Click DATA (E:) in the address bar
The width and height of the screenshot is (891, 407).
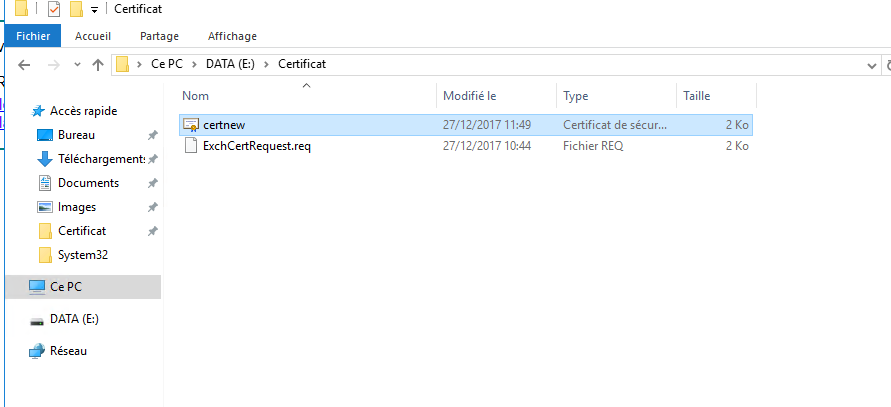[230, 64]
